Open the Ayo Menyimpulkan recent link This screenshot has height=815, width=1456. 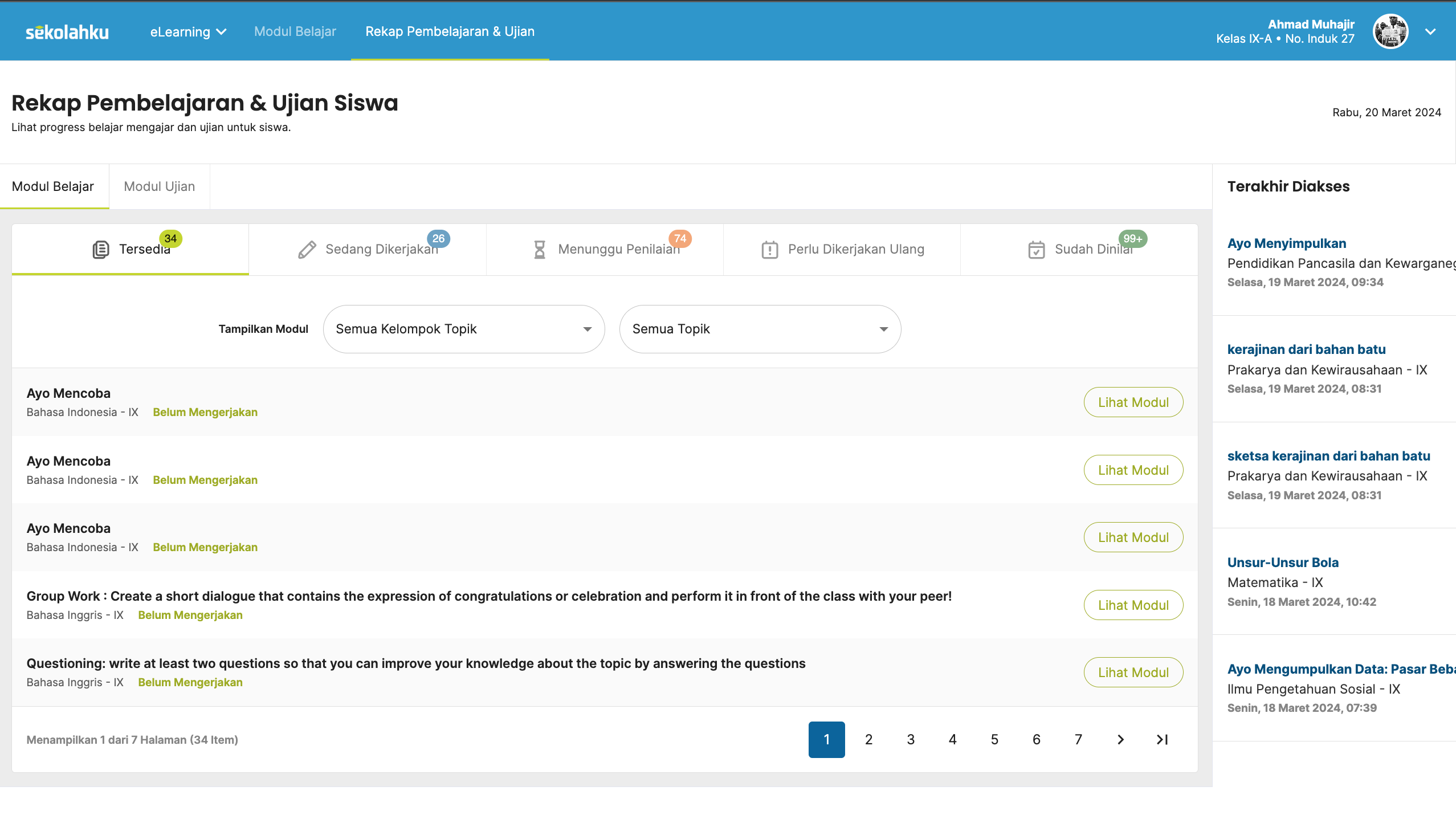pyautogui.click(x=1286, y=243)
